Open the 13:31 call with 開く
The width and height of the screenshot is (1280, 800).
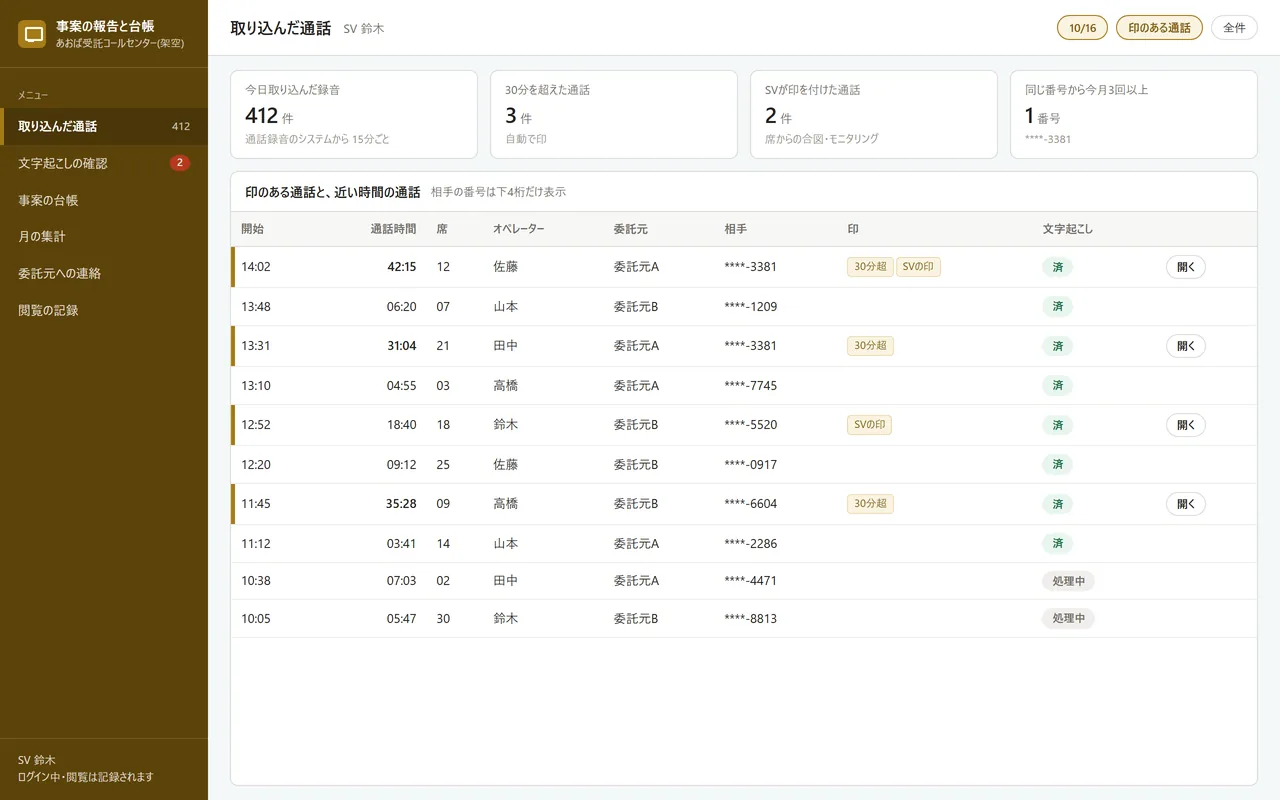click(x=1186, y=346)
